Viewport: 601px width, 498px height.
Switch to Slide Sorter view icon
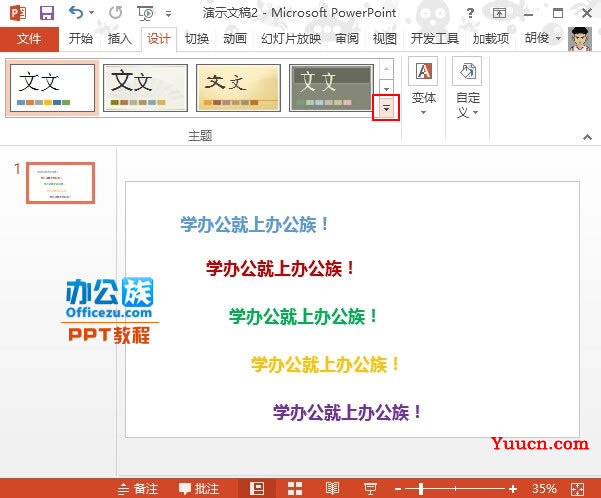pos(295,489)
